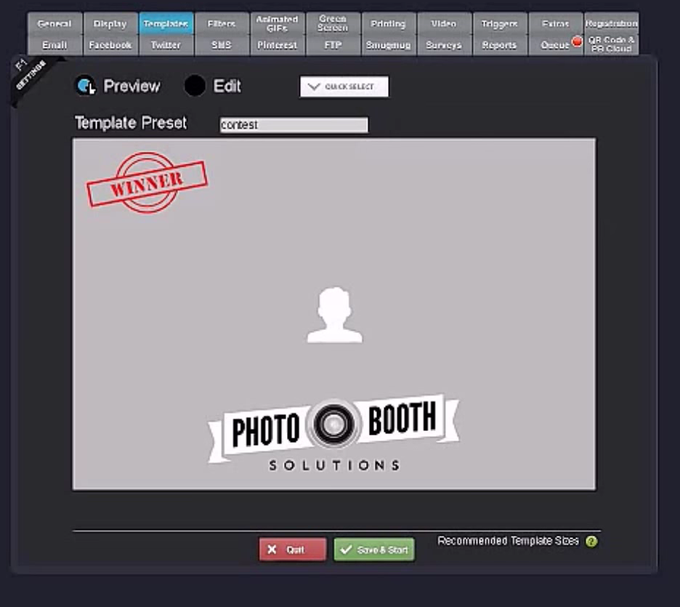Click the Photo Booth Solutions logo
Screen dimensions: 680x607
click(x=333, y=433)
